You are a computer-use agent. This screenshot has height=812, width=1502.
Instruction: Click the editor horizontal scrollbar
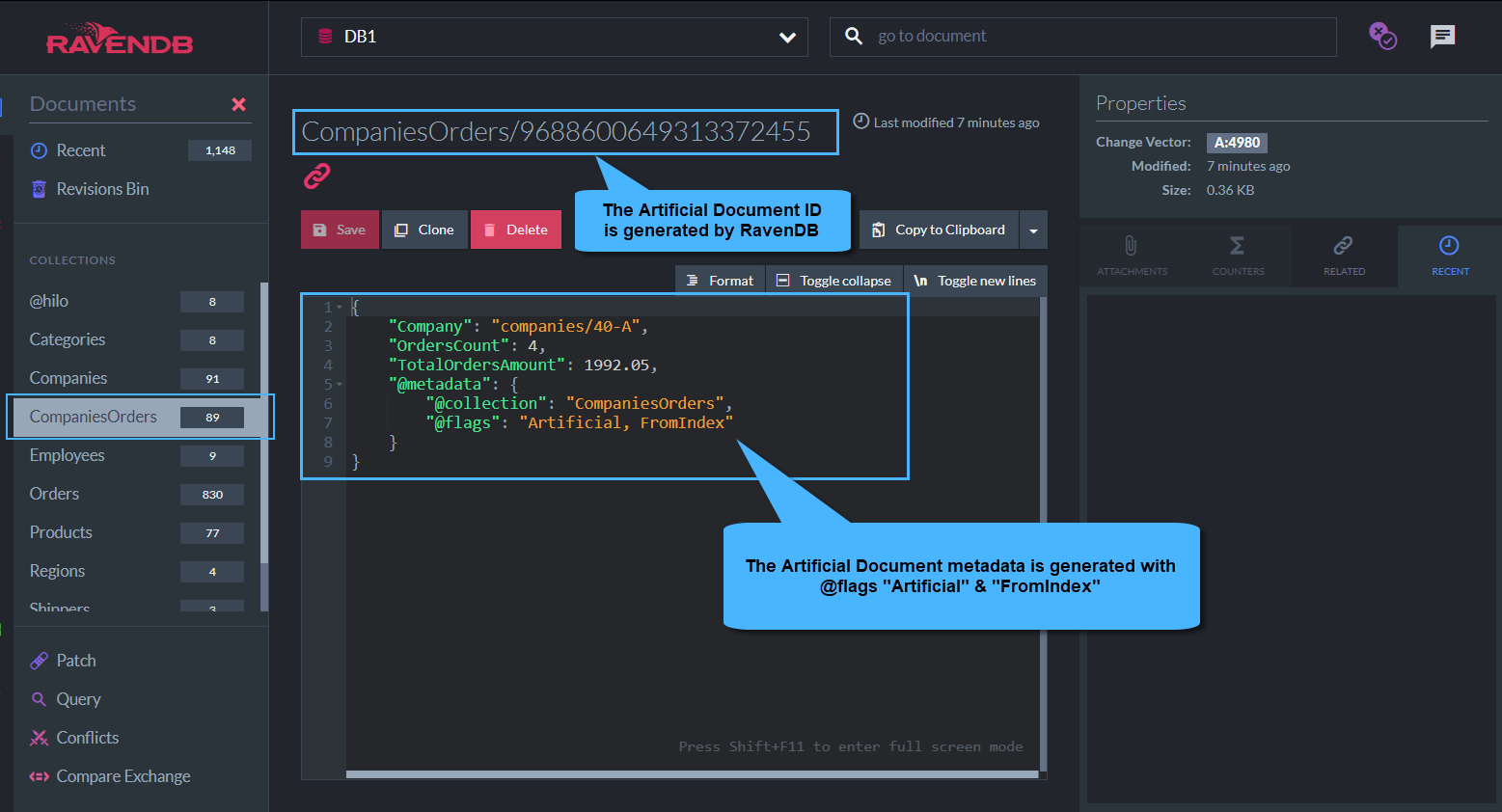[x=693, y=774]
